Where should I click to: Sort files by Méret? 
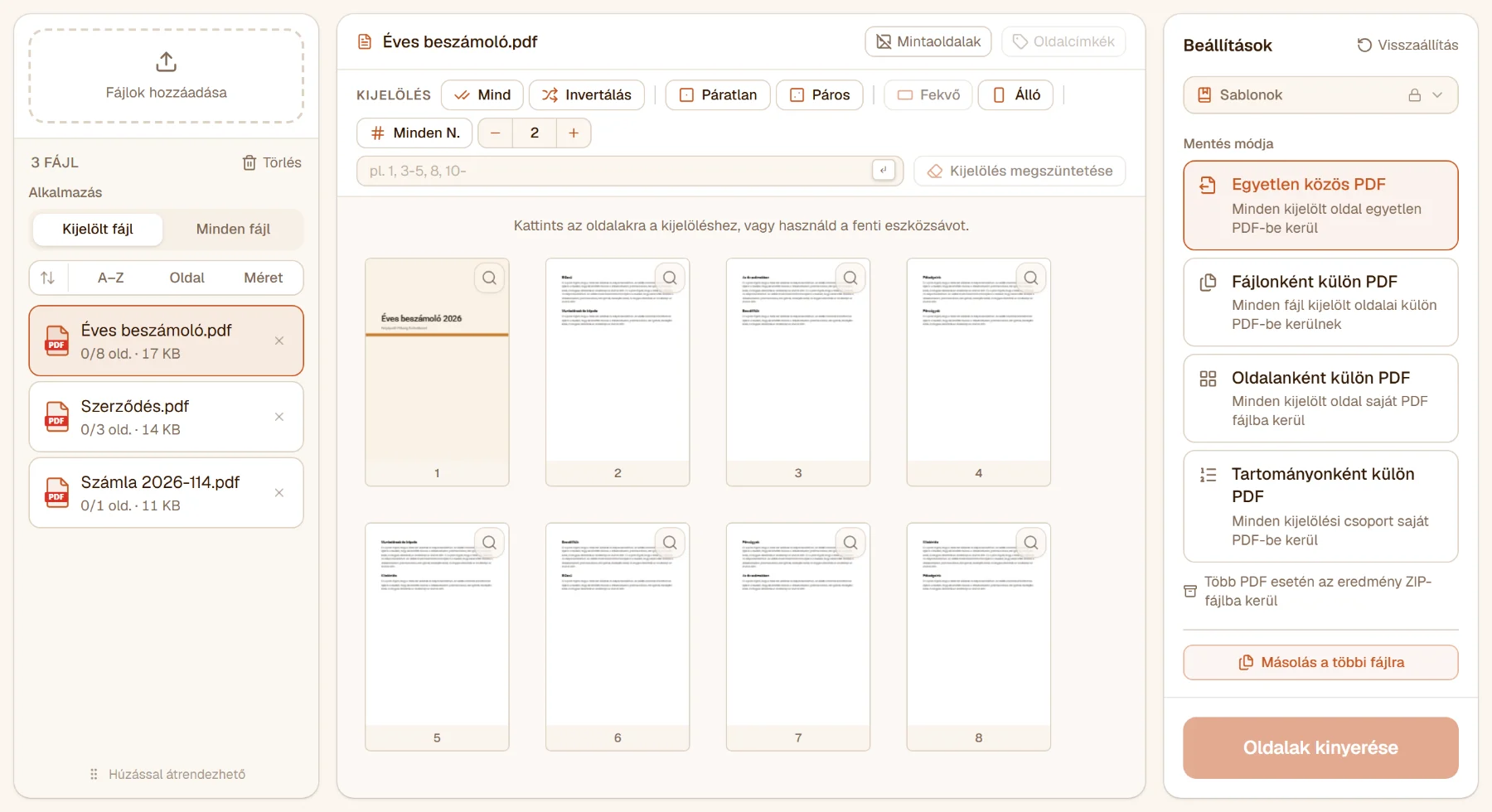(x=264, y=278)
